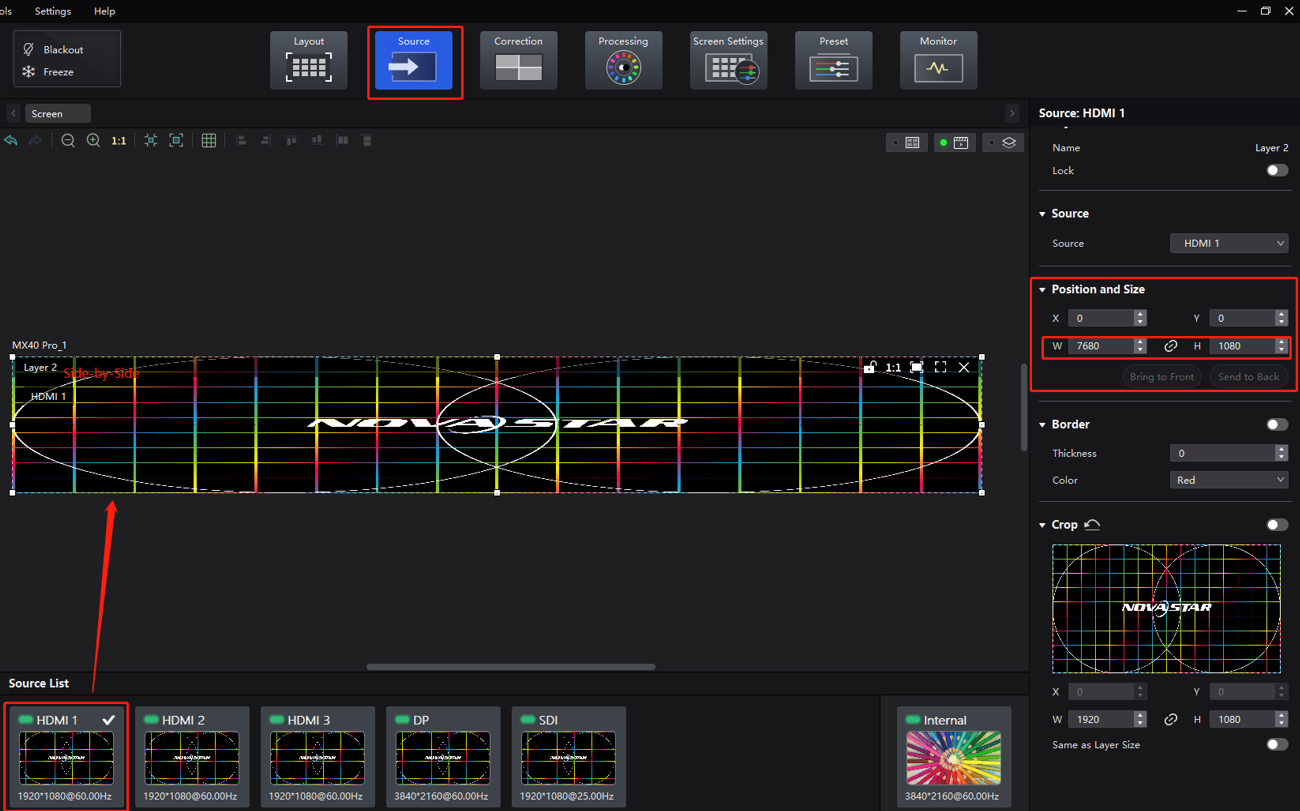Adjust the layer H 1080 stepper
Image resolution: width=1300 pixels, height=811 pixels.
(1281, 346)
